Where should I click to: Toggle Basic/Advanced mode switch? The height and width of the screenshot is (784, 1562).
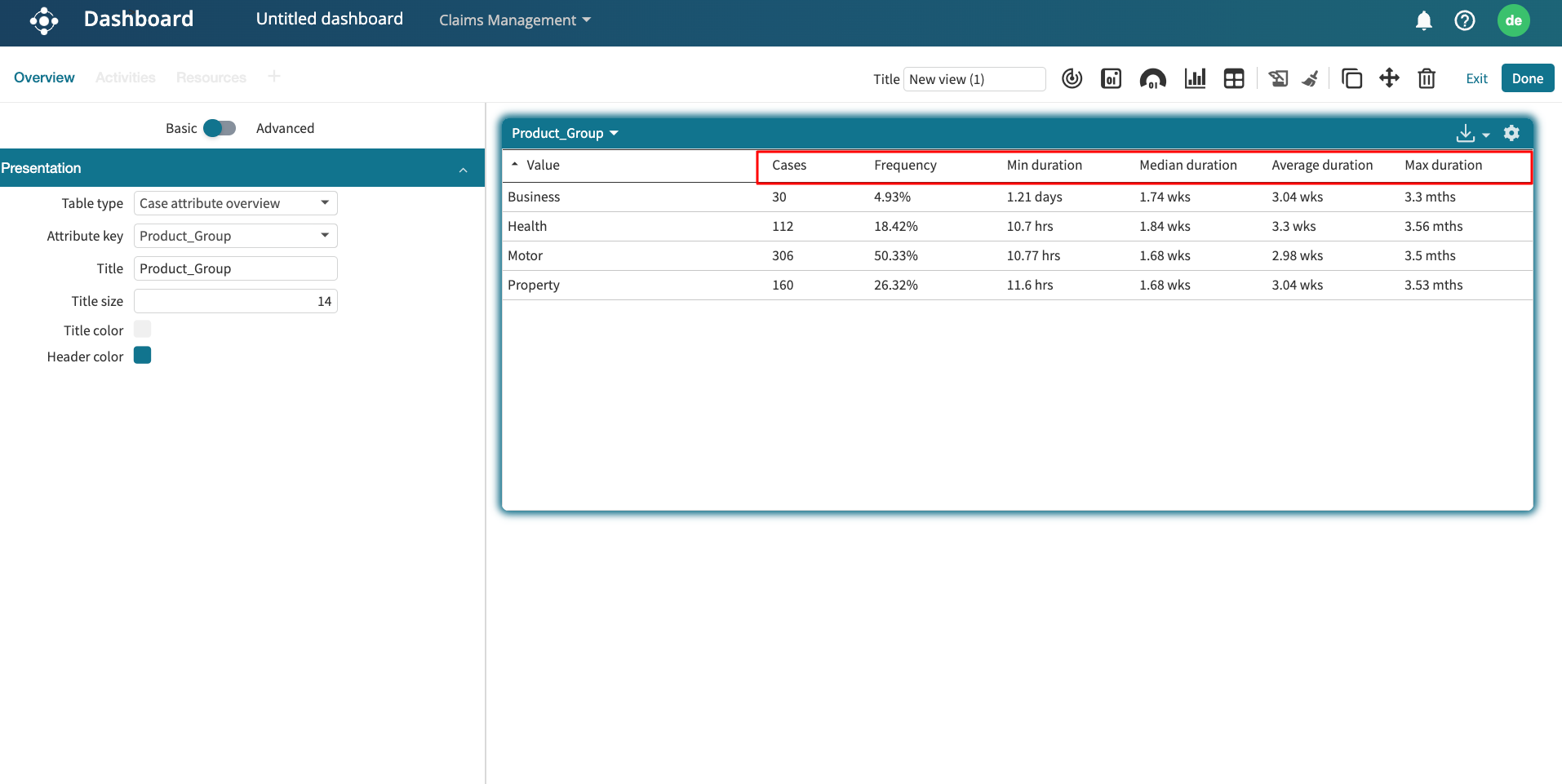pyautogui.click(x=219, y=128)
